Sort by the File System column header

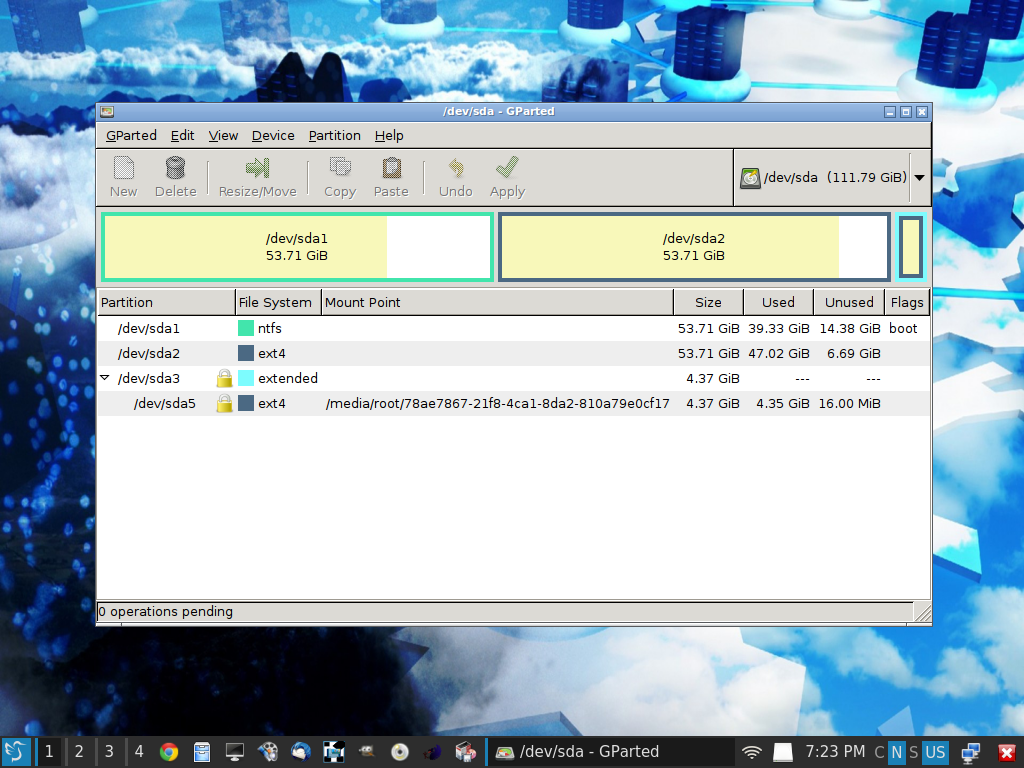point(278,302)
